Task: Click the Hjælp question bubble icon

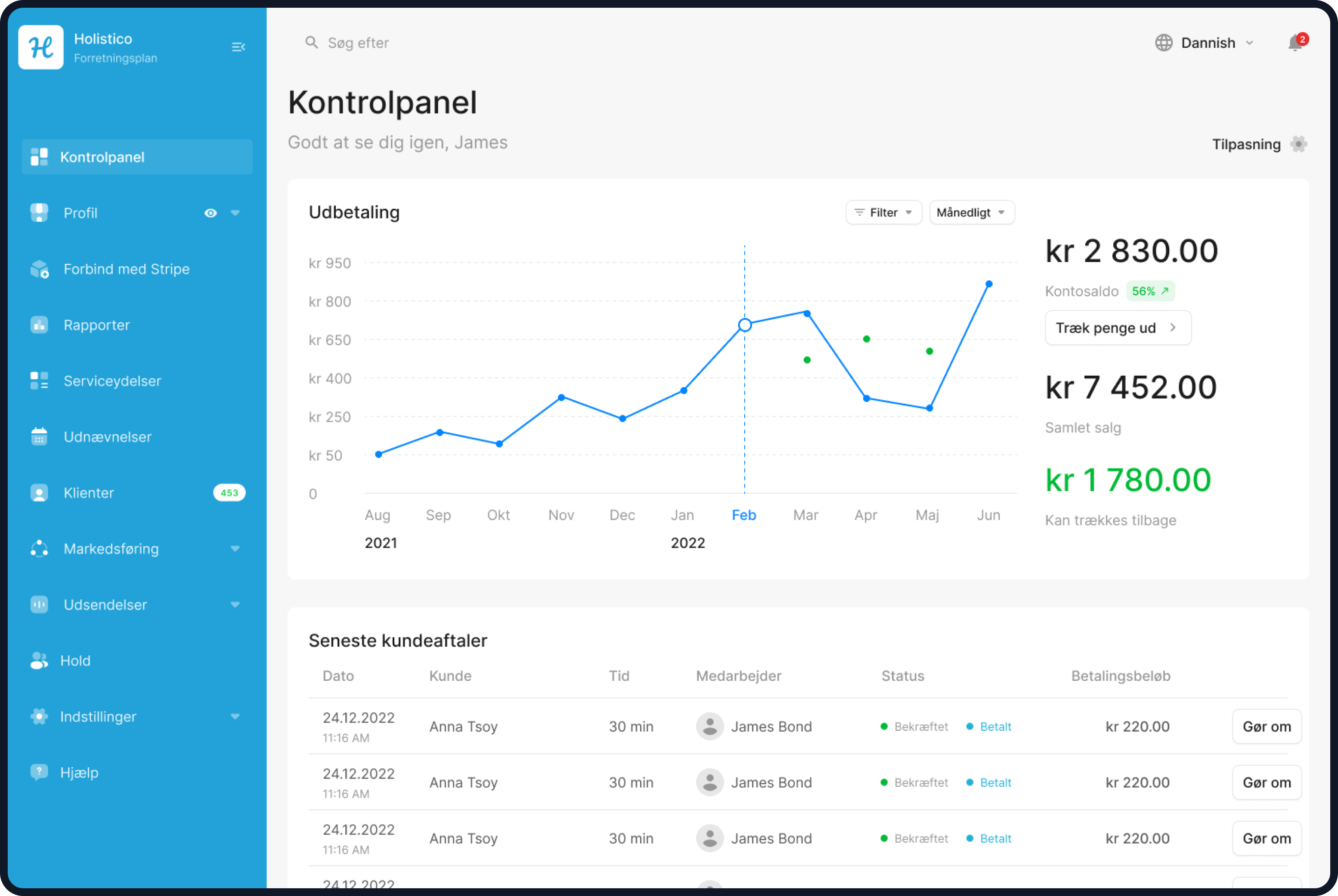Action: 40,772
